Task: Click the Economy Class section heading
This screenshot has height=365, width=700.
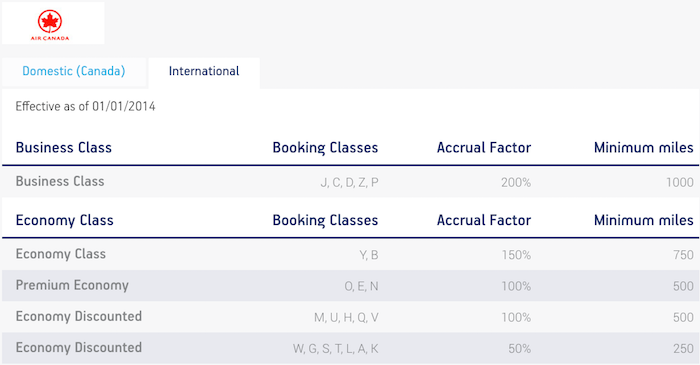Action: click(x=65, y=220)
